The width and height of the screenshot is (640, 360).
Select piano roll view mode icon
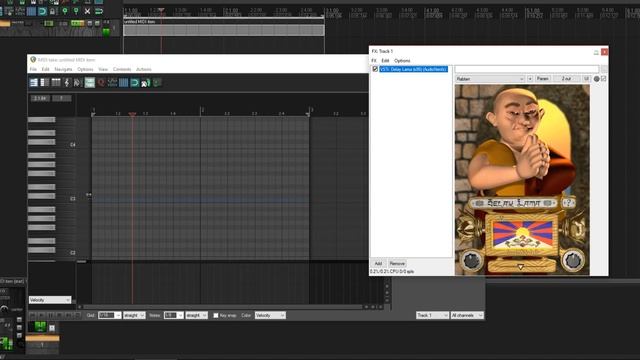(34, 83)
